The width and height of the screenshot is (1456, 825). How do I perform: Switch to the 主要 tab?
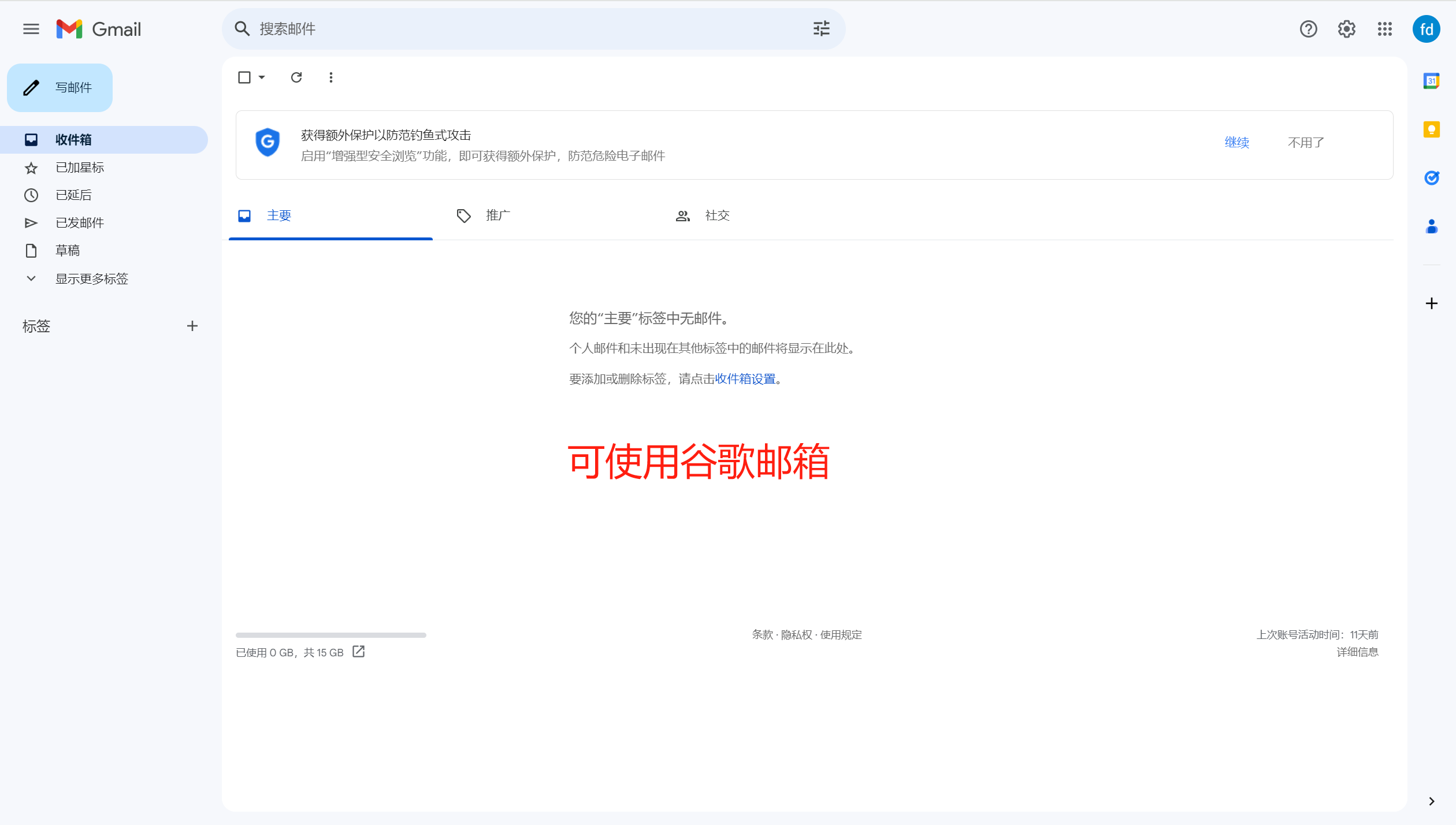point(330,215)
